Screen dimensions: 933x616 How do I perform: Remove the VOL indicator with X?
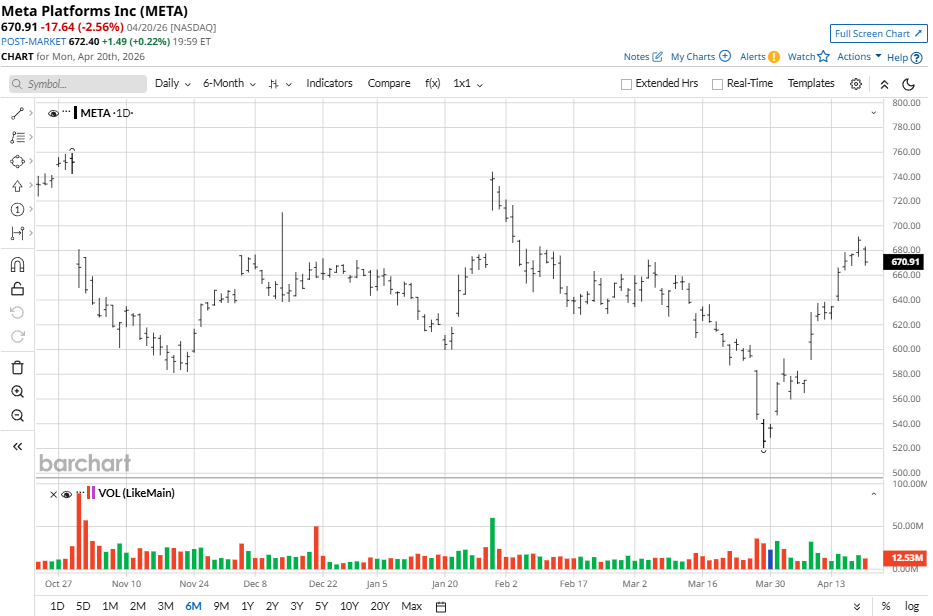(53, 494)
